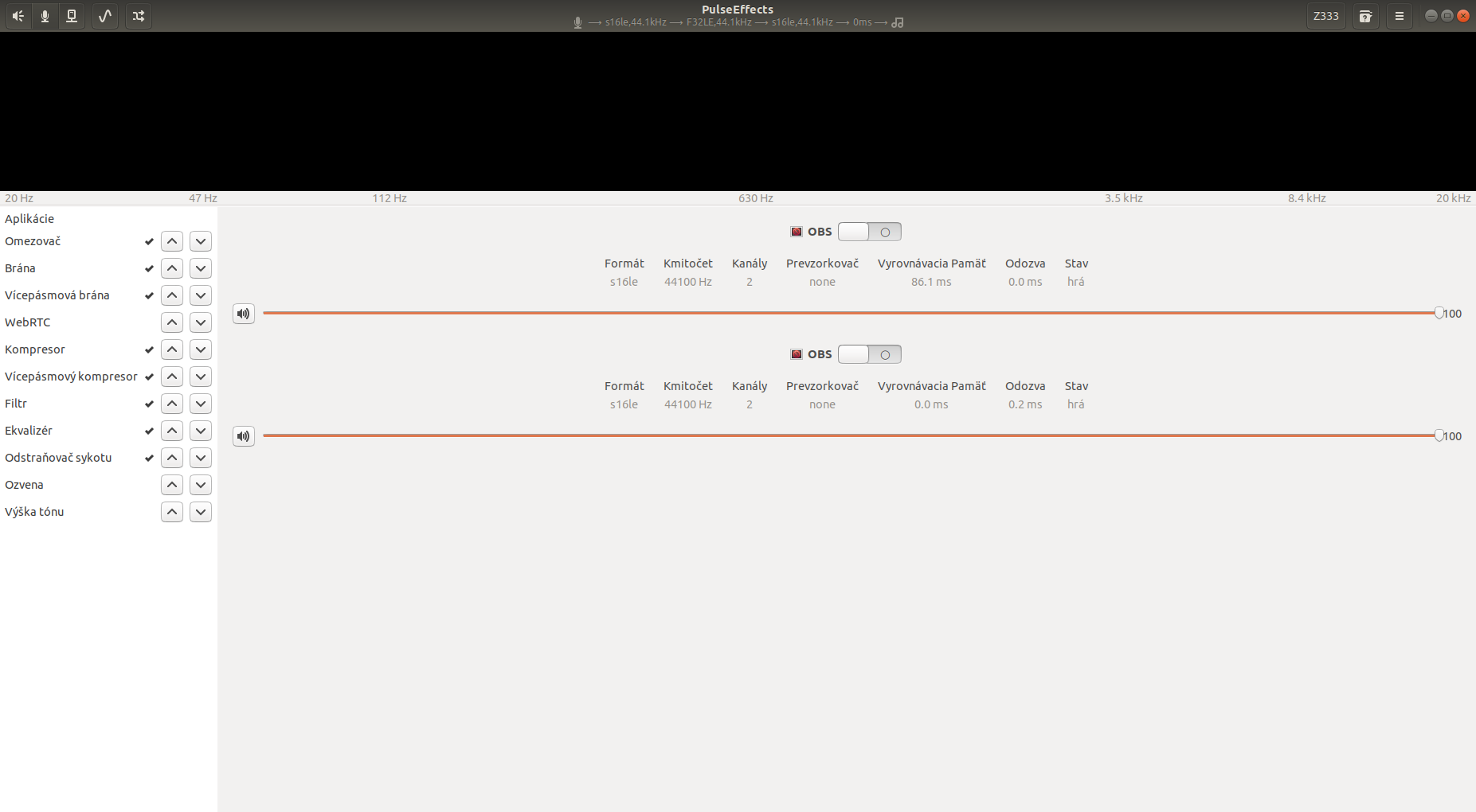The height and width of the screenshot is (812, 1476).
Task: Mute the second OBS stream
Action: pyautogui.click(x=244, y=436)
